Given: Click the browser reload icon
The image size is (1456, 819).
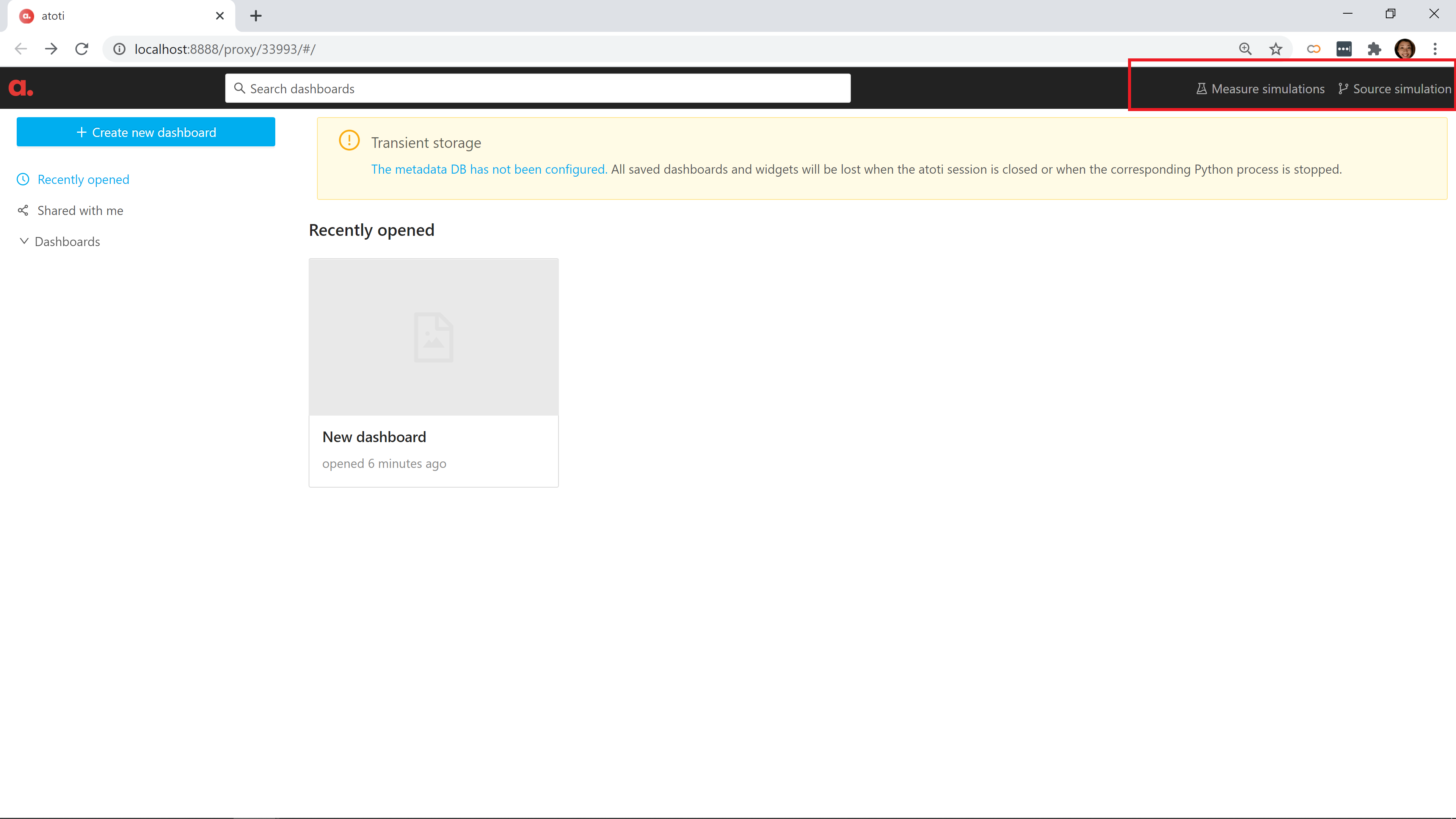Looking at the screenshot, I should point(82,49).
